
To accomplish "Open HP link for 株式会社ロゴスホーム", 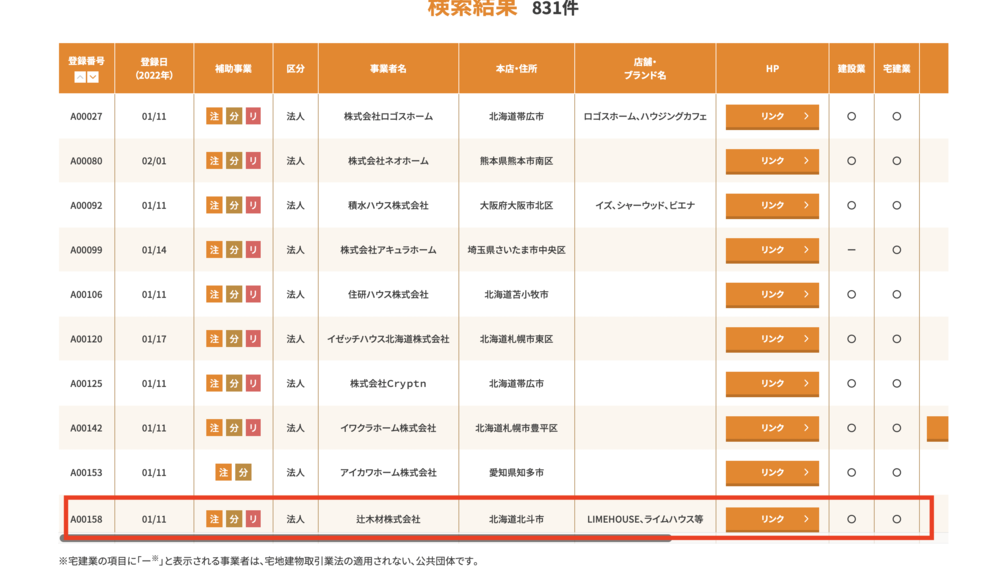I will 772,117.
